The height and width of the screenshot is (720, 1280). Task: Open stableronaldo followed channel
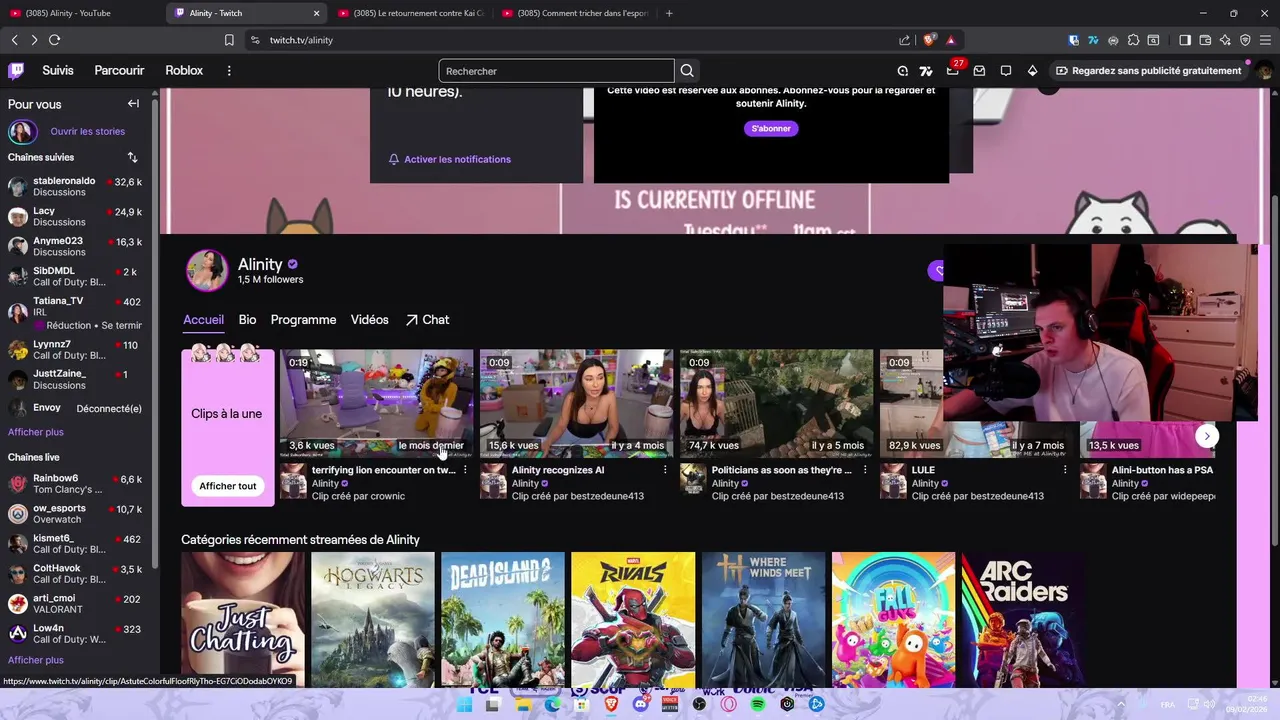[x=76, y=186]
